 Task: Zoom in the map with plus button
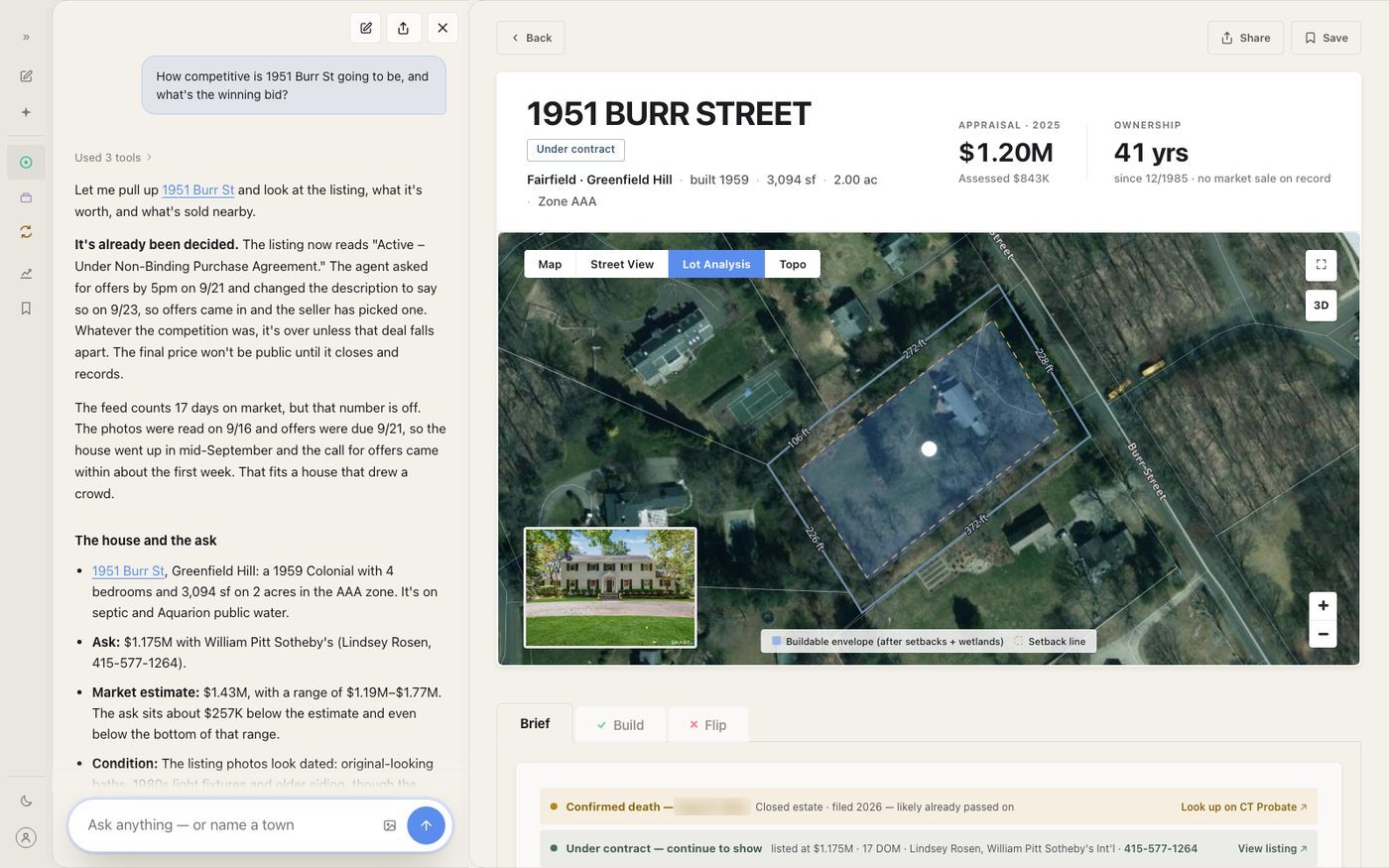[x=1323, y=605]
